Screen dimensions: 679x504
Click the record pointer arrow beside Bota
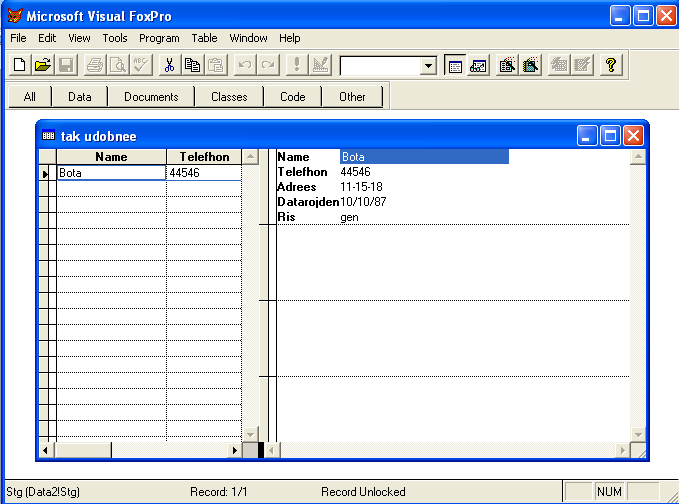tap(45, 174)
